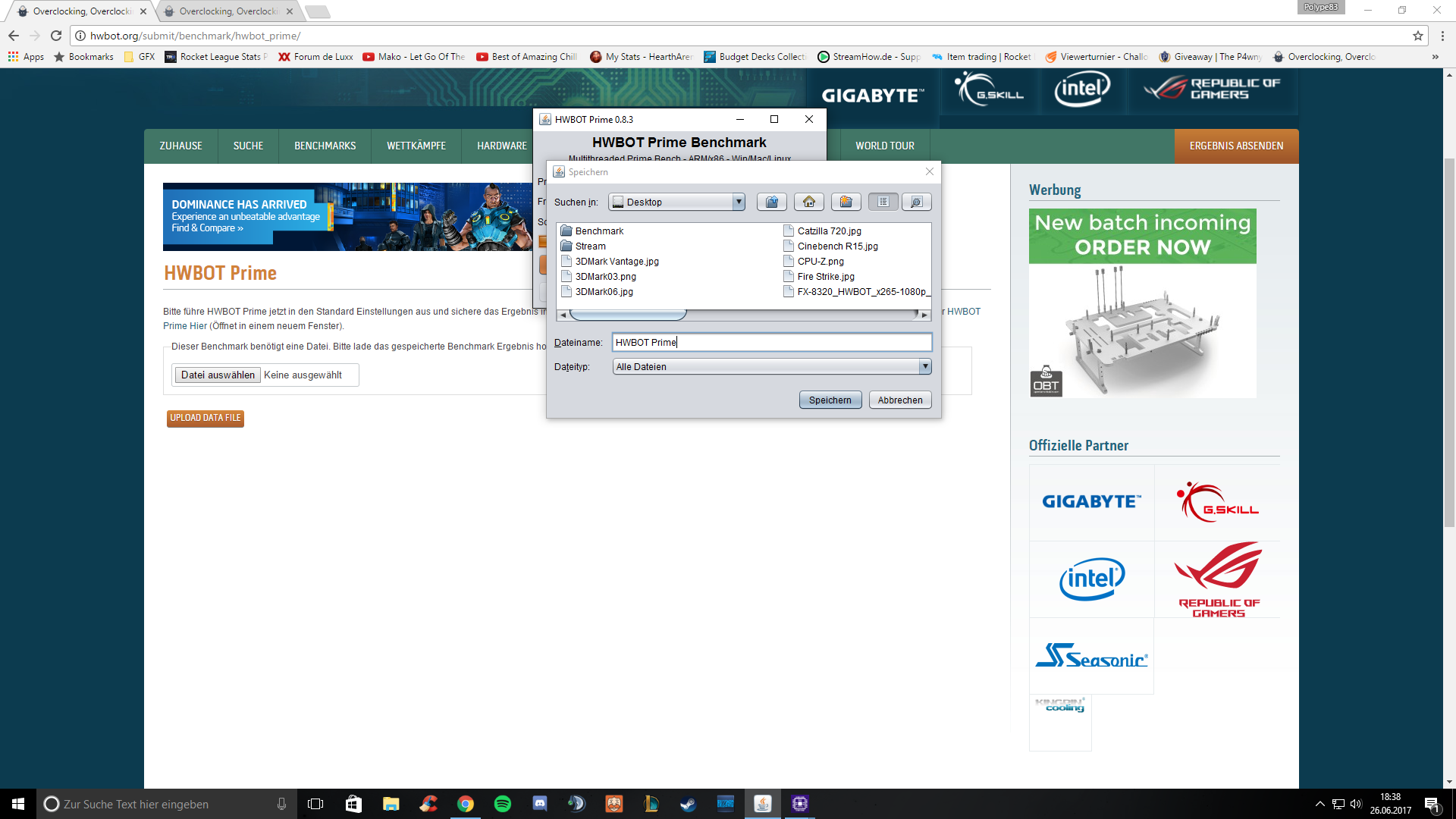This screenshot has height=819, width=1456.
Task: Create a new folder in save dialog
Action: tap(846, 202)
